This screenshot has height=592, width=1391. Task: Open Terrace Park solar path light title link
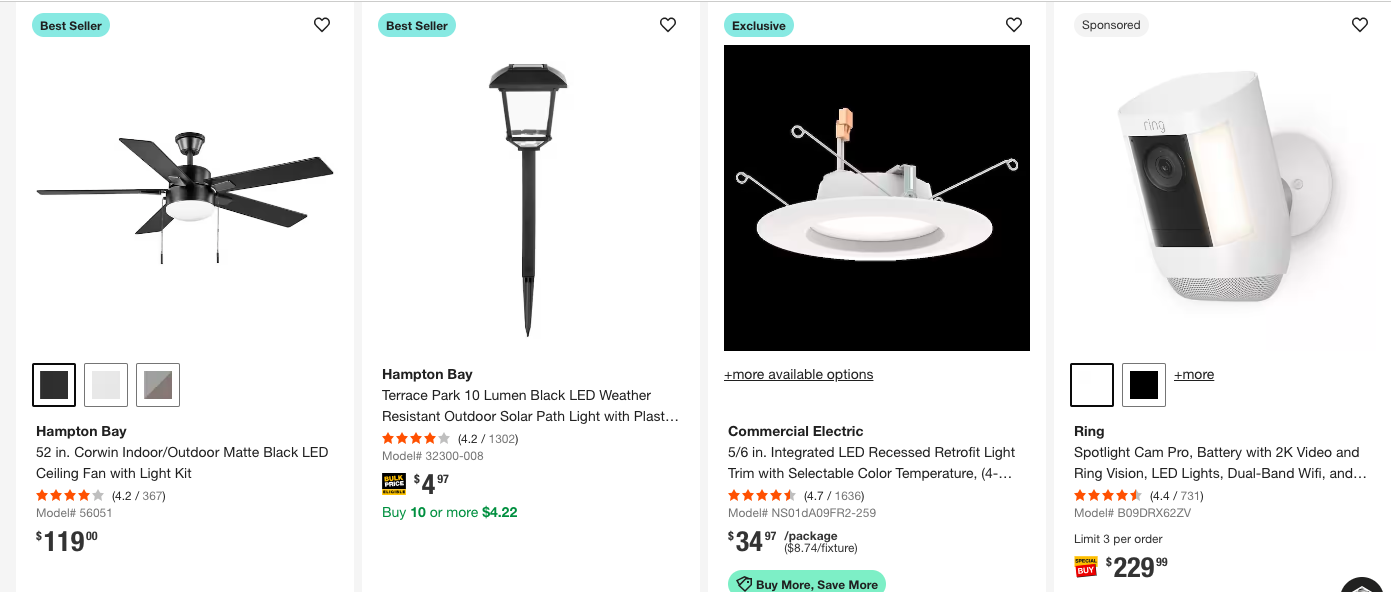530,406
